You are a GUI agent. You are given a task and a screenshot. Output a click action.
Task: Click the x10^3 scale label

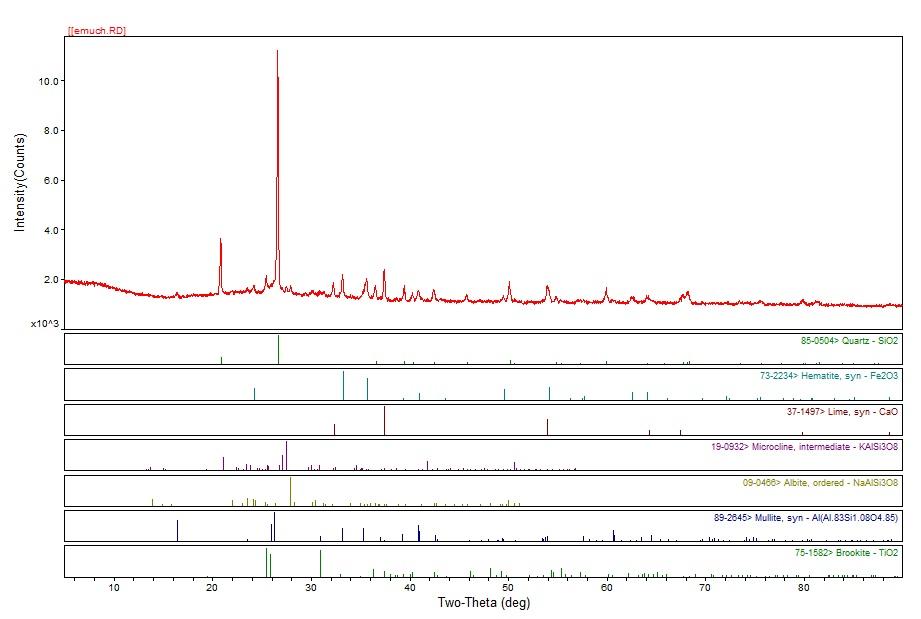[45, 324]
